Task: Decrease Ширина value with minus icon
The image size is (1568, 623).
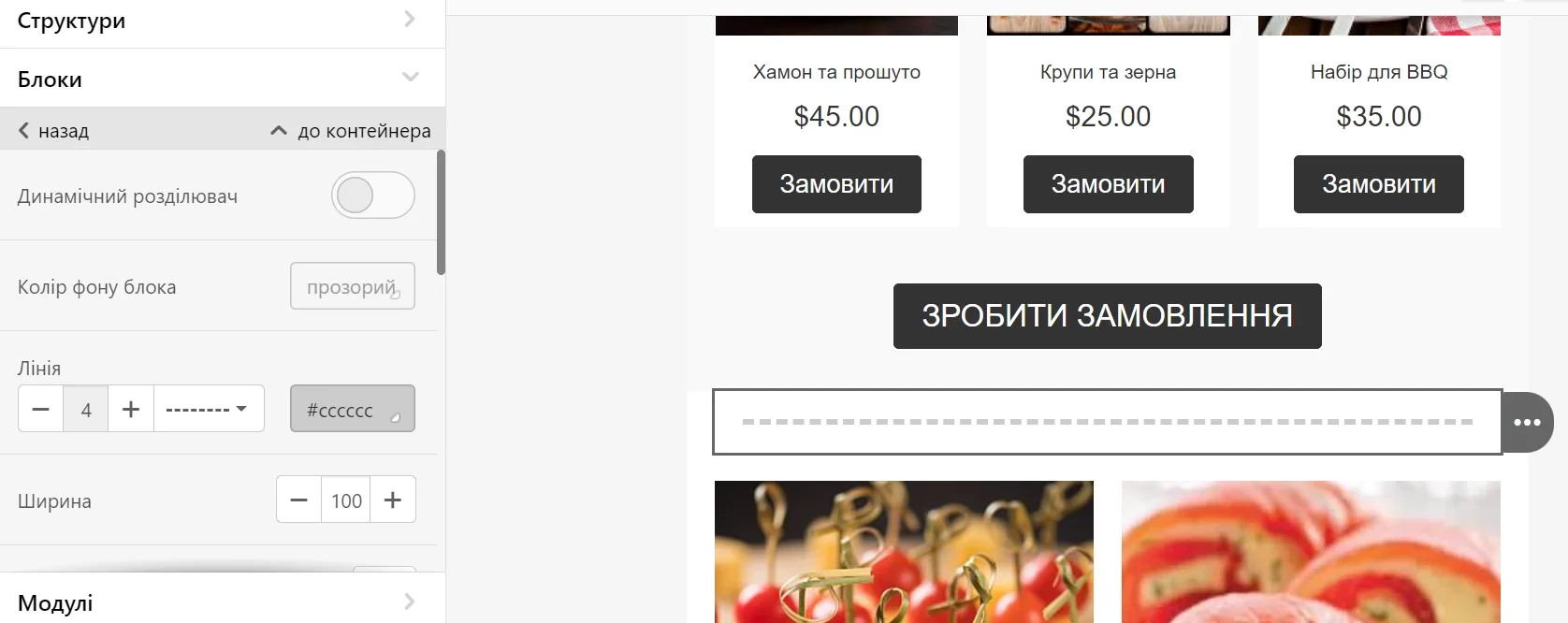Action: pos(298,500)
